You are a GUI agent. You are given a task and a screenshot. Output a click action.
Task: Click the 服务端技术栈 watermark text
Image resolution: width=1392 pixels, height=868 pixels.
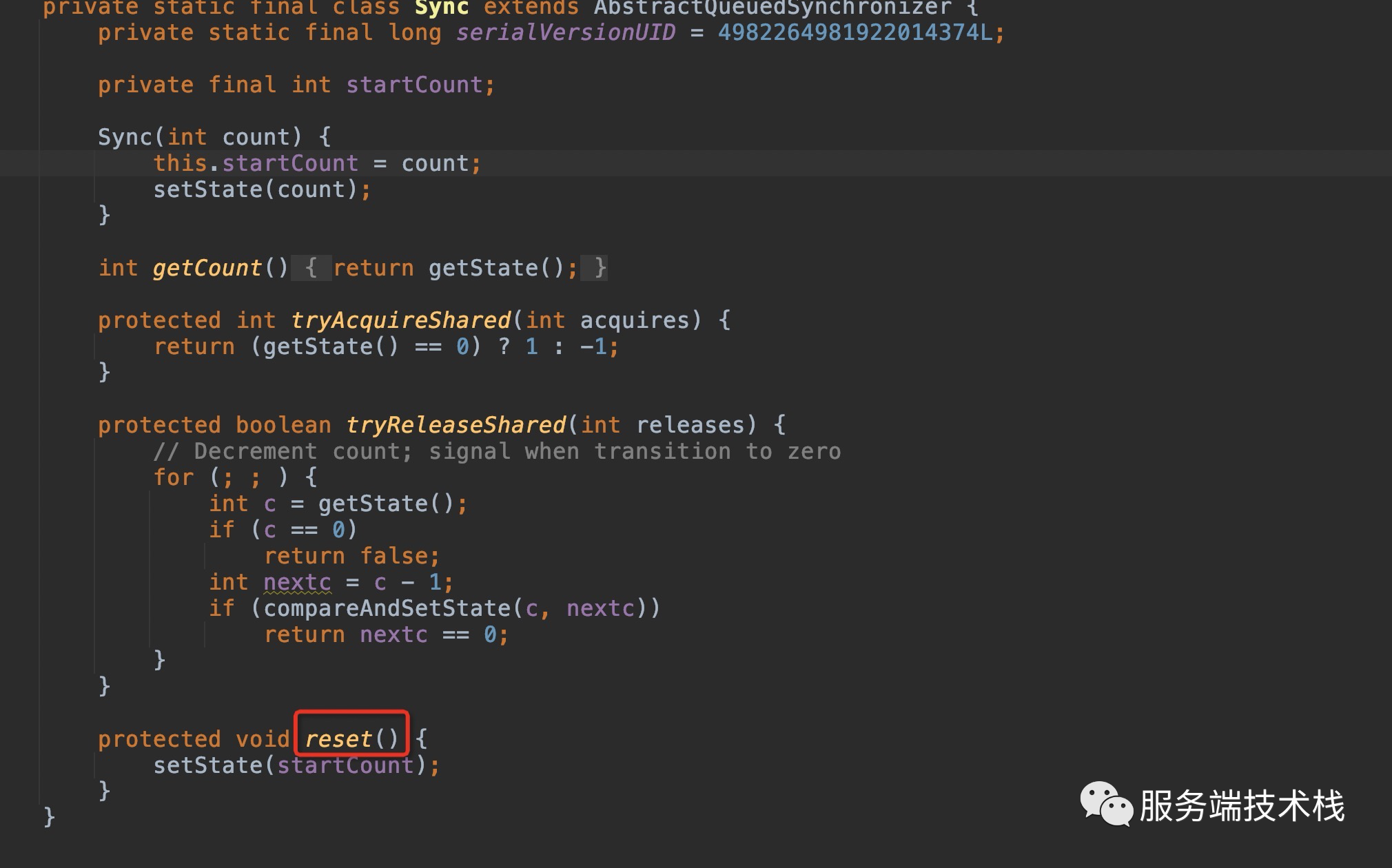pos(1241,806)
